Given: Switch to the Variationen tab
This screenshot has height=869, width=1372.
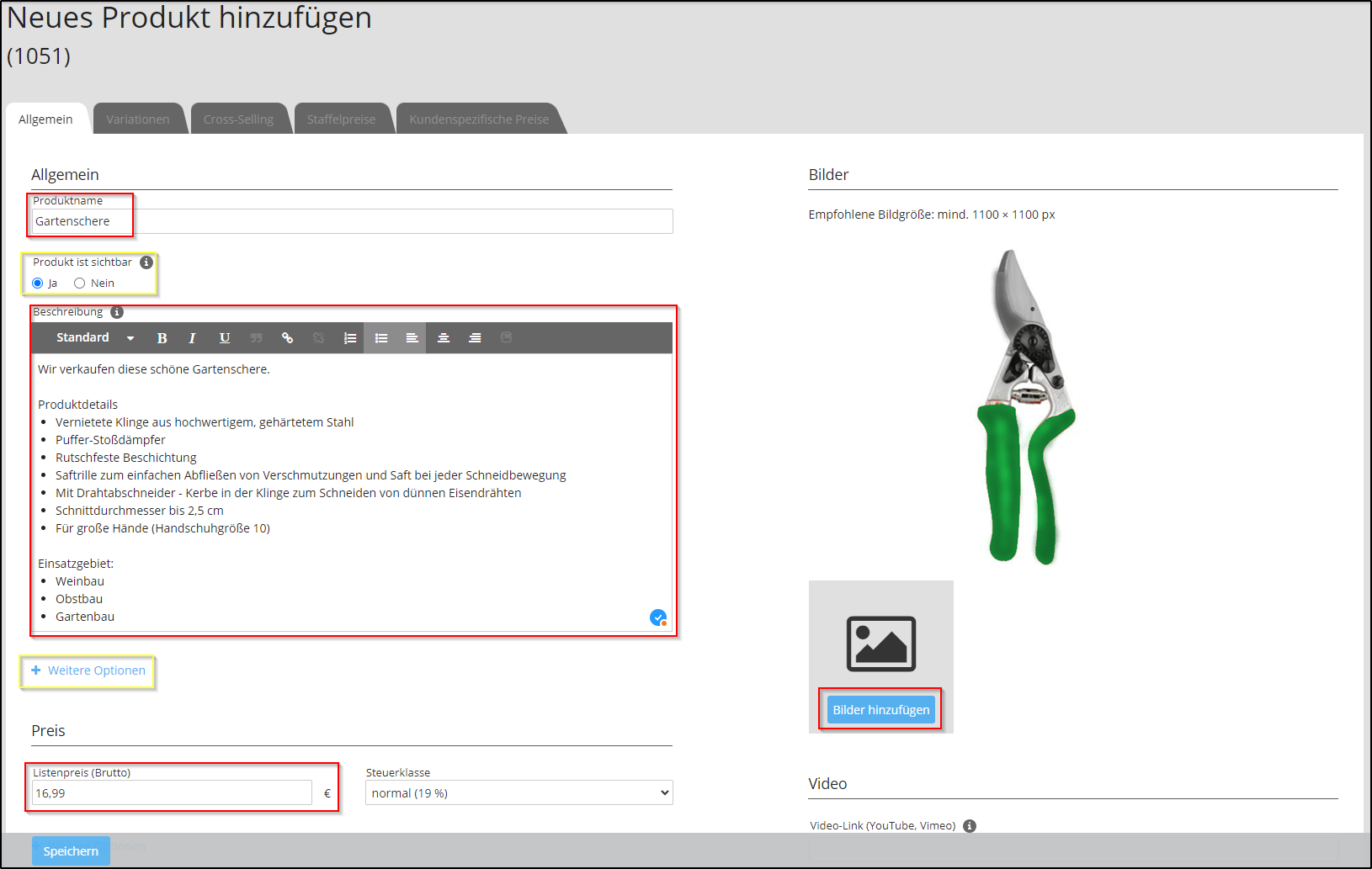Looking at the screenshot, I should (138, 119).
